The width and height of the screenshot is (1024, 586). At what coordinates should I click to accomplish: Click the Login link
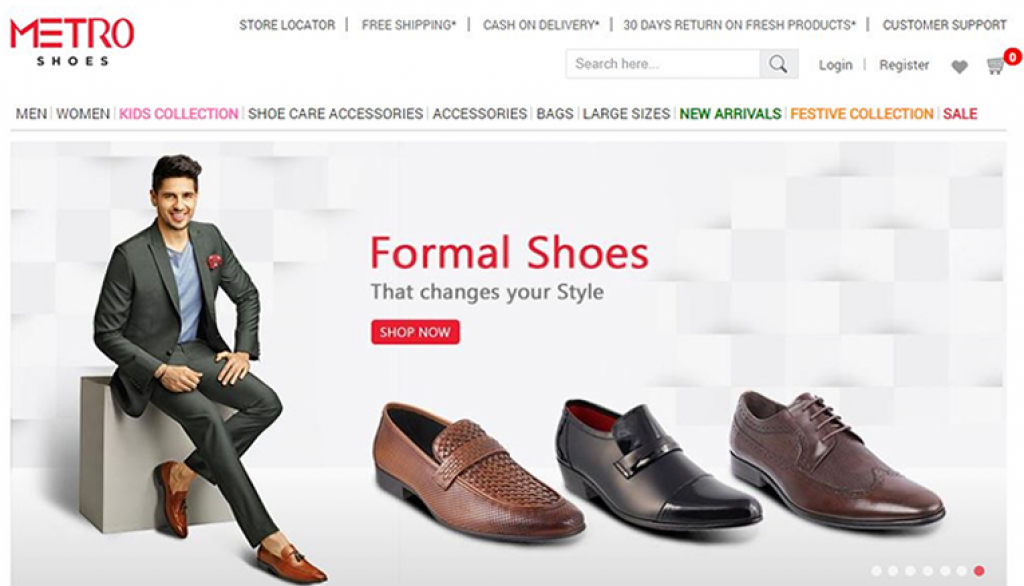pyautogui.click(x=836, y=65)
